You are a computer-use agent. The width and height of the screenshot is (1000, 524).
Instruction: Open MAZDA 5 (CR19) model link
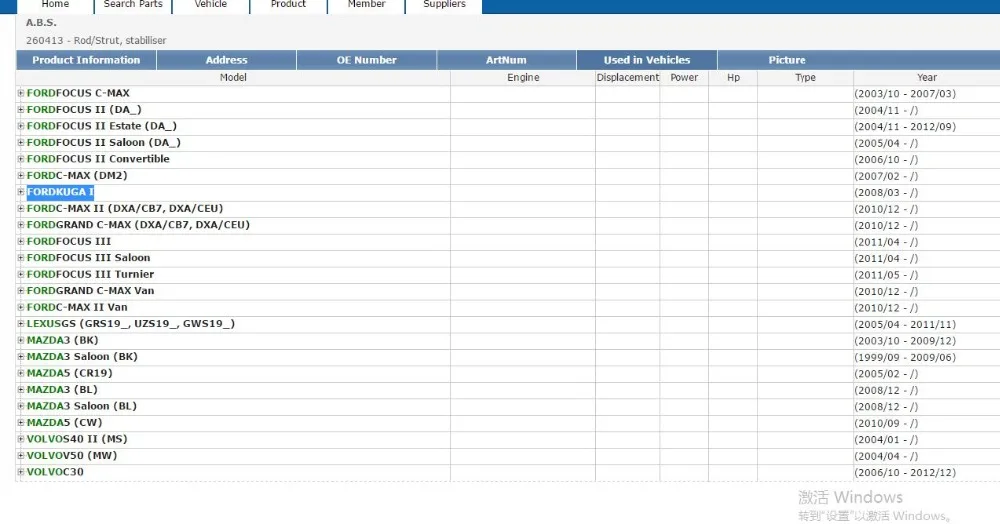pyautogui.click(x=70, y=373)
